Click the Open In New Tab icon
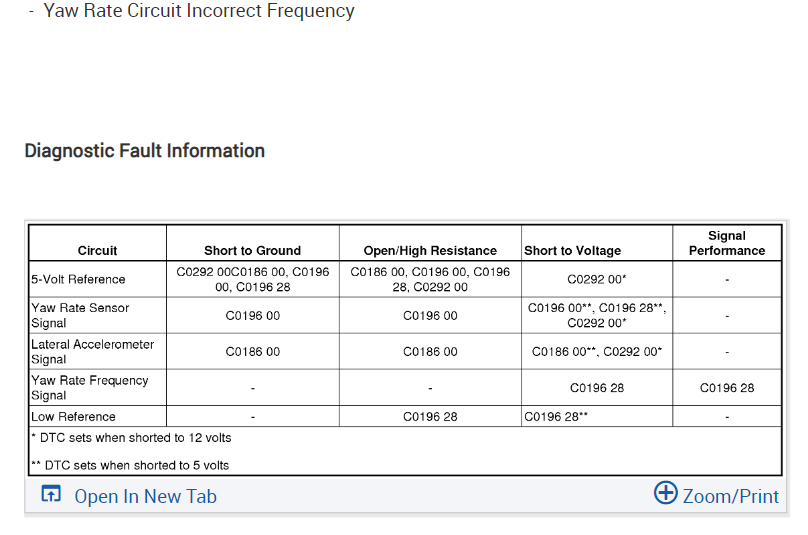Screen dimensions: 808x535 [x=51, y=495]
